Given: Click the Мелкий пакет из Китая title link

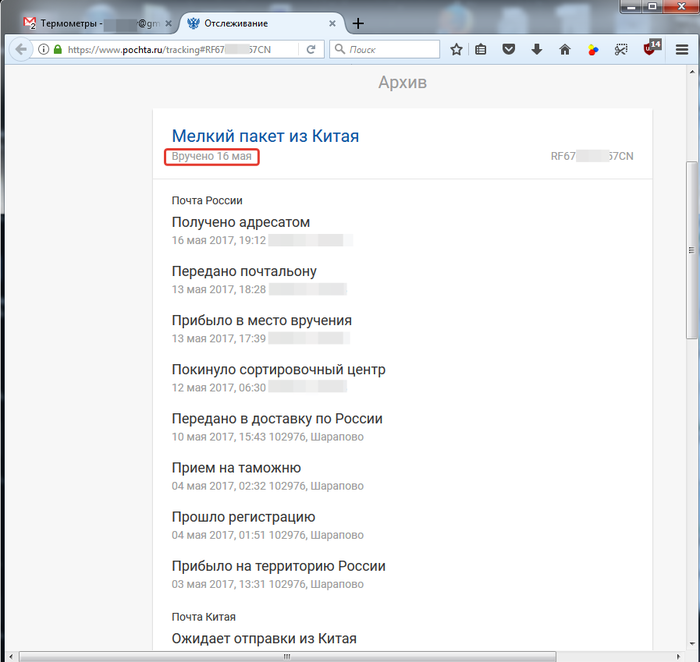Looking at the screenshot, I should click(x=265, y=136).
